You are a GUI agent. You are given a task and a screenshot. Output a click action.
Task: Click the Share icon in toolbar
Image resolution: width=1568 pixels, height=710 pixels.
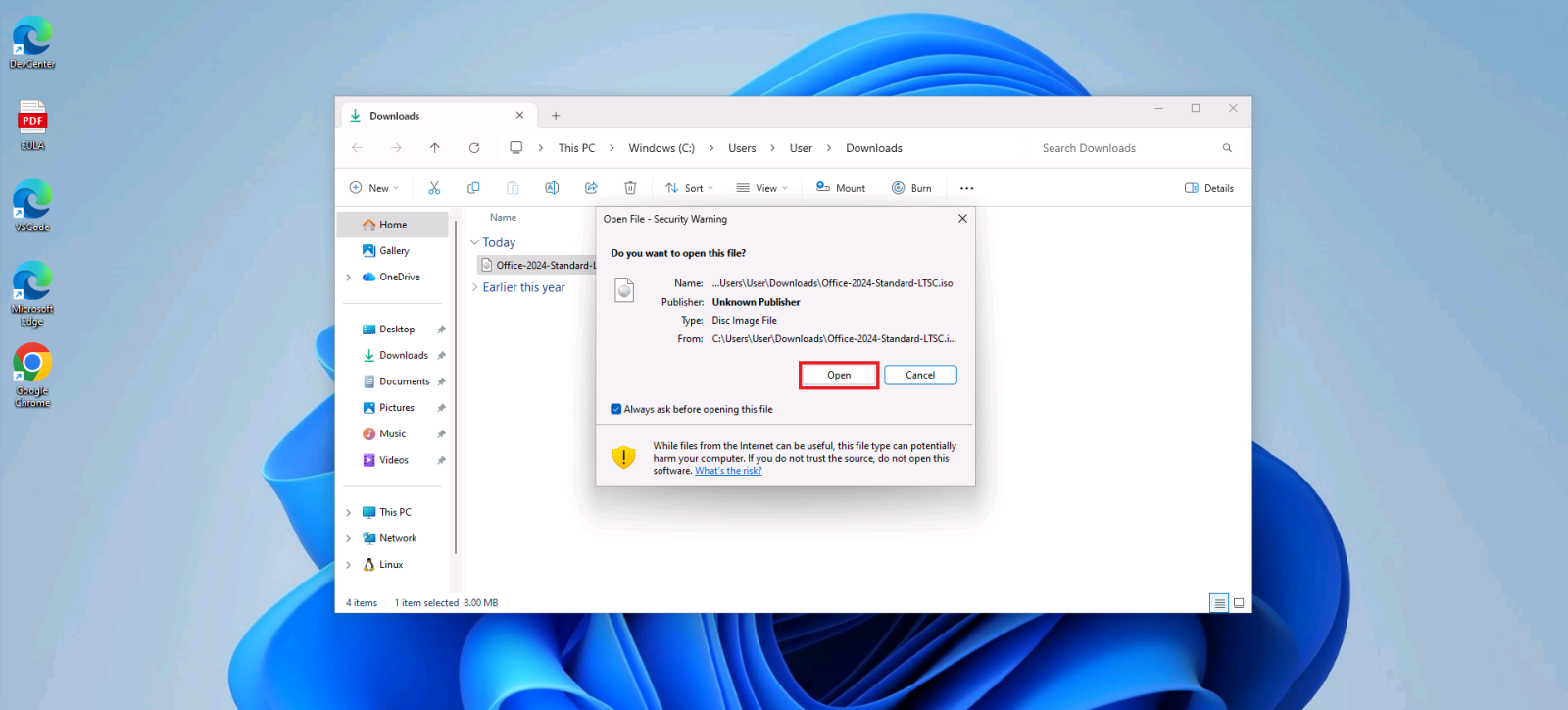[591, 188]
